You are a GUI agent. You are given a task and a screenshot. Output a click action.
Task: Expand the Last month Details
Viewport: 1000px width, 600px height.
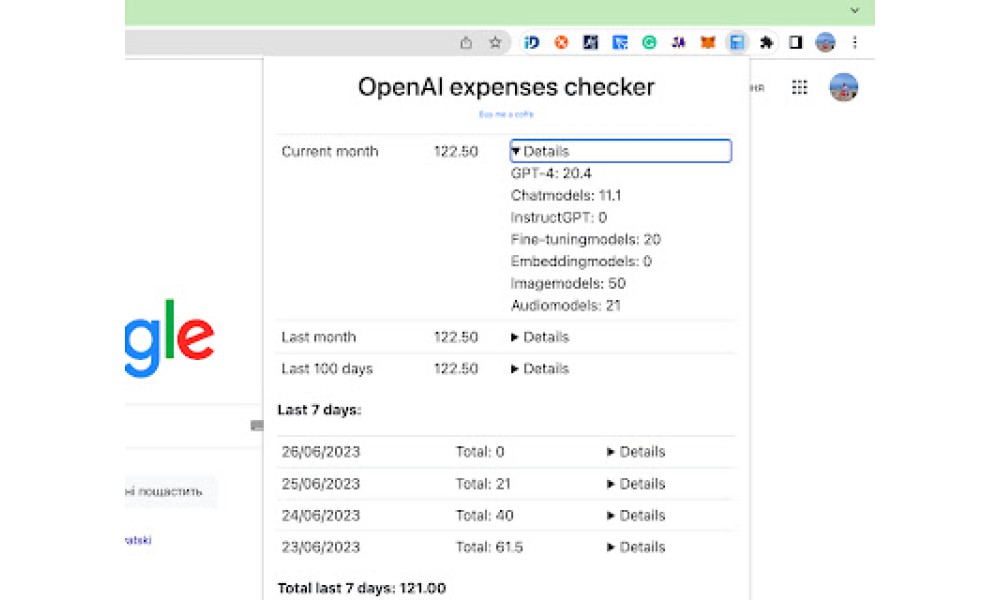point(540,337)
